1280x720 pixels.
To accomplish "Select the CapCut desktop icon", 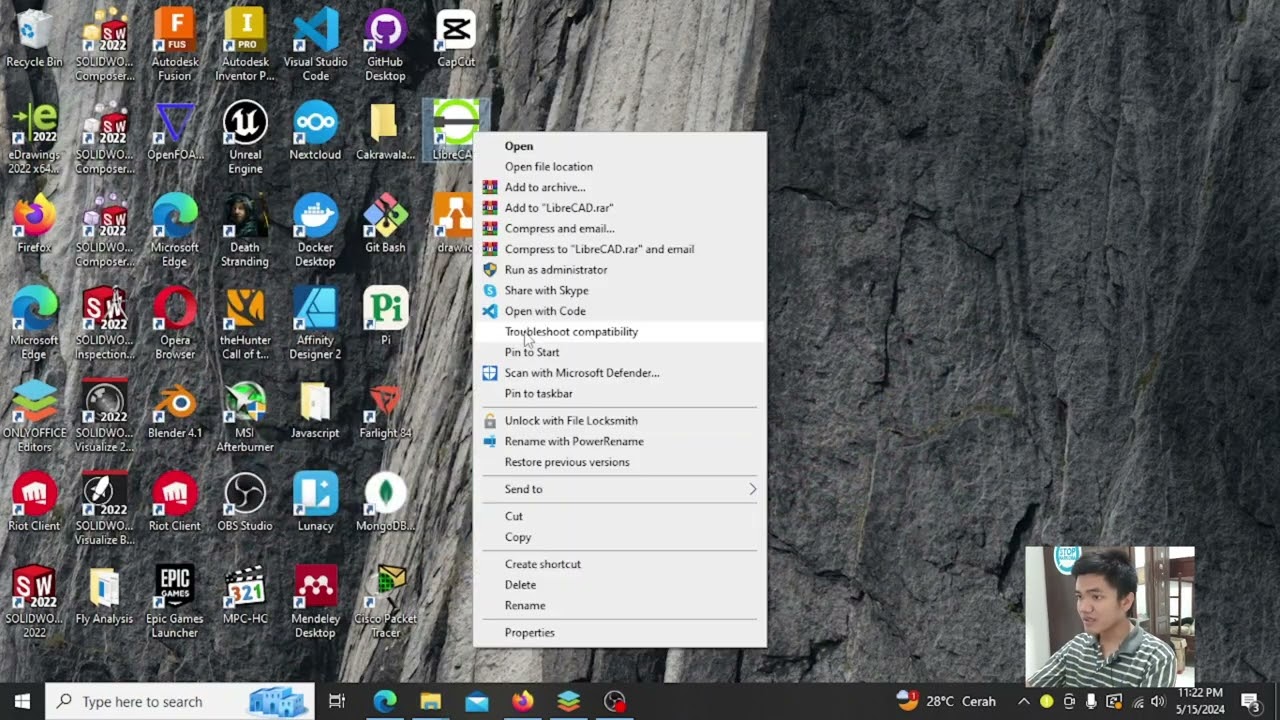I will (x=456, y=40).
